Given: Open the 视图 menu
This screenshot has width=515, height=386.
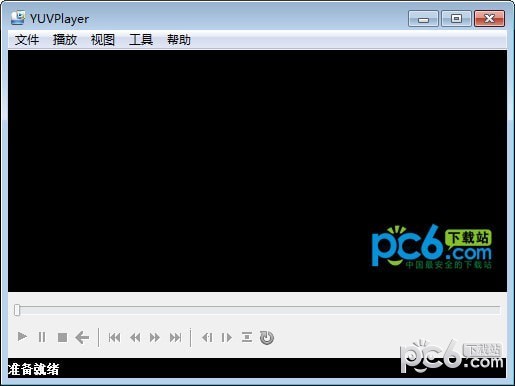Looking at the screenshot, I should (x=103, y=40).
